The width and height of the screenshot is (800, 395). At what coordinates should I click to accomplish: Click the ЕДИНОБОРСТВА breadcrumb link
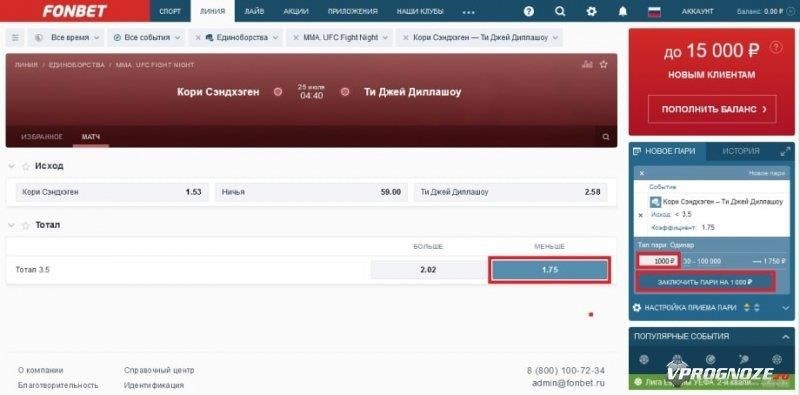[x=77, y=65]
